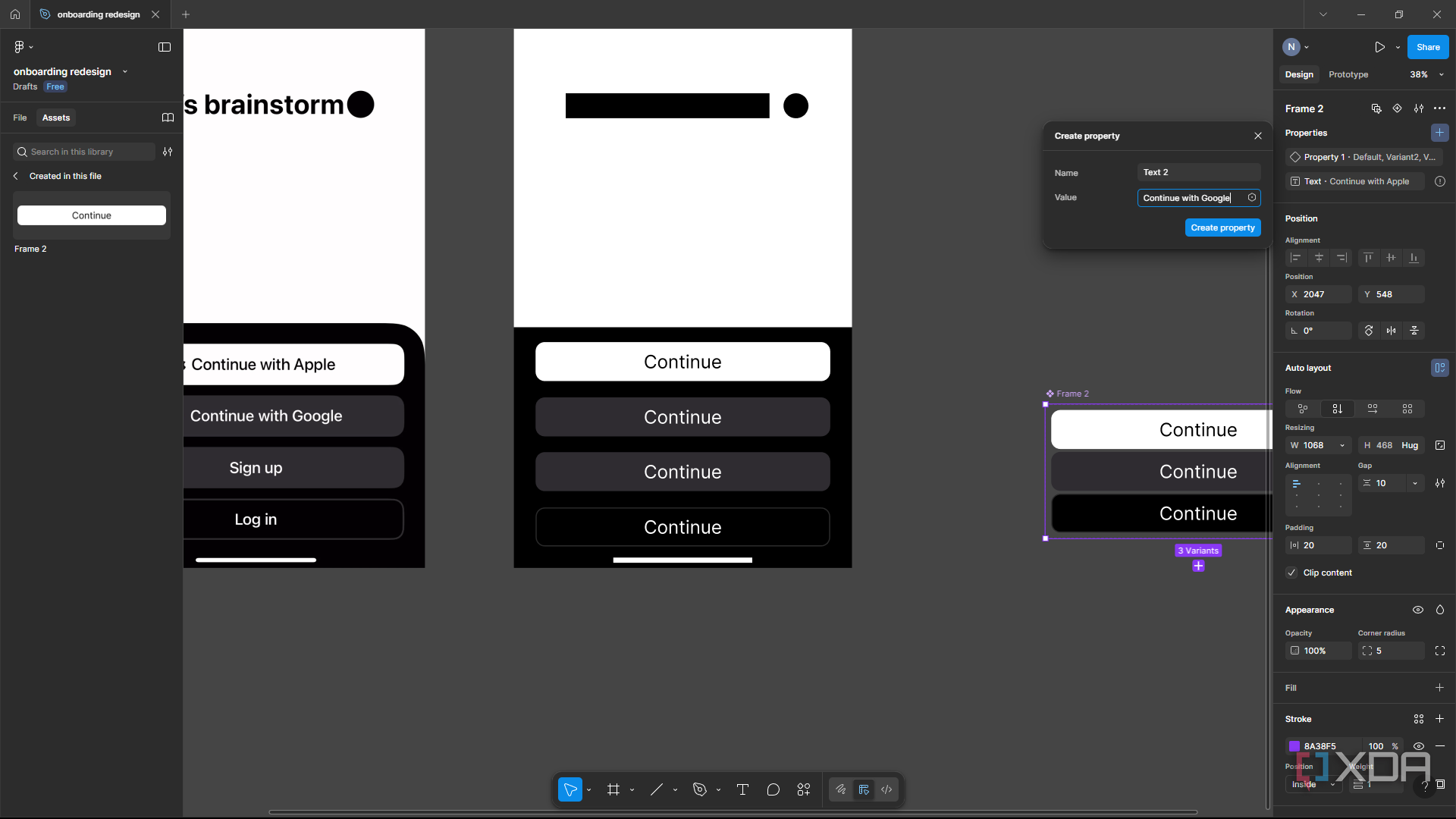Select vertical auto layout flow
The image size is (1456, 819).
(x=1338, y=409)
